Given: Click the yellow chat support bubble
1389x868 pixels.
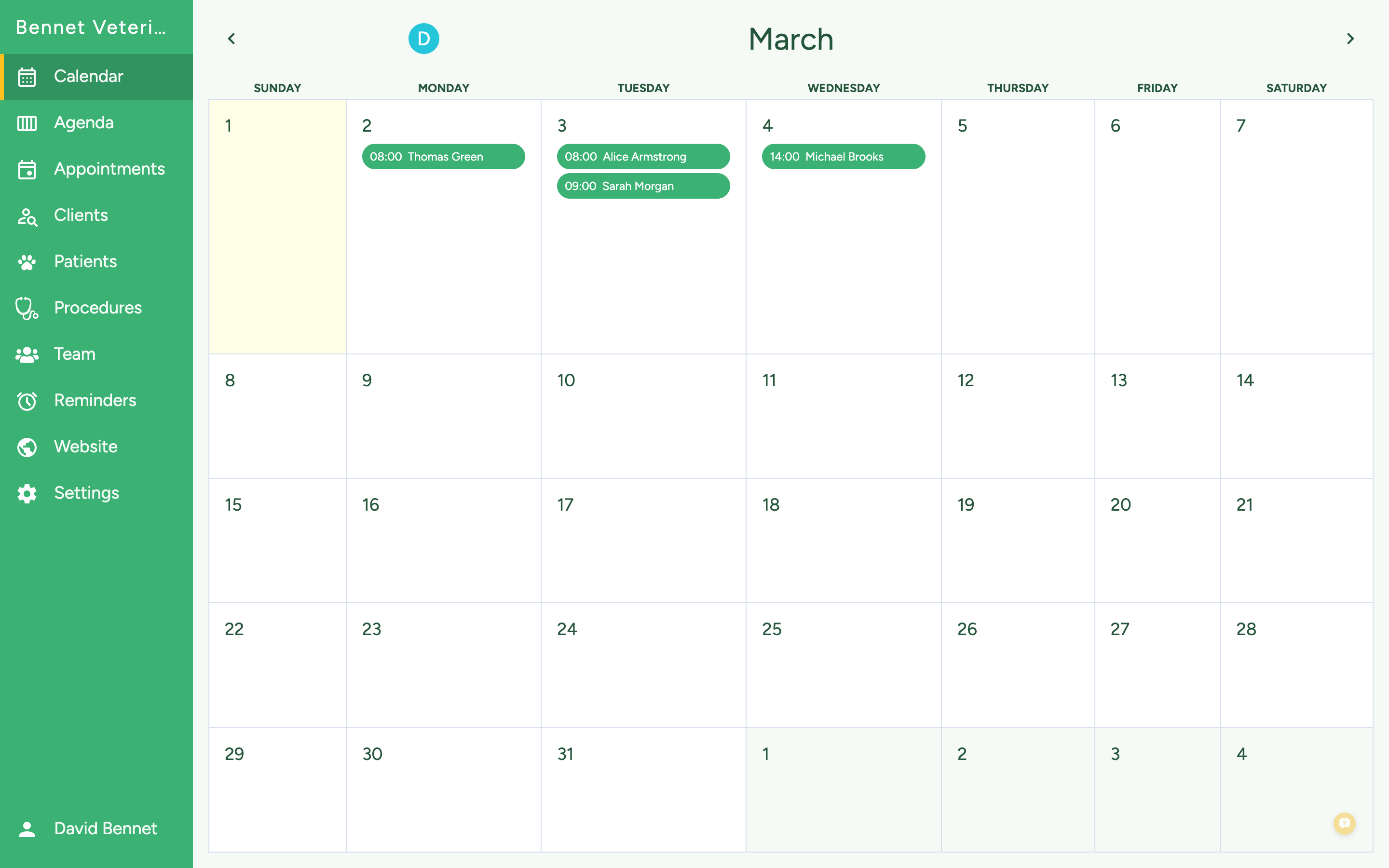Looking at the screenshot, I should [x=1344, y=823].
